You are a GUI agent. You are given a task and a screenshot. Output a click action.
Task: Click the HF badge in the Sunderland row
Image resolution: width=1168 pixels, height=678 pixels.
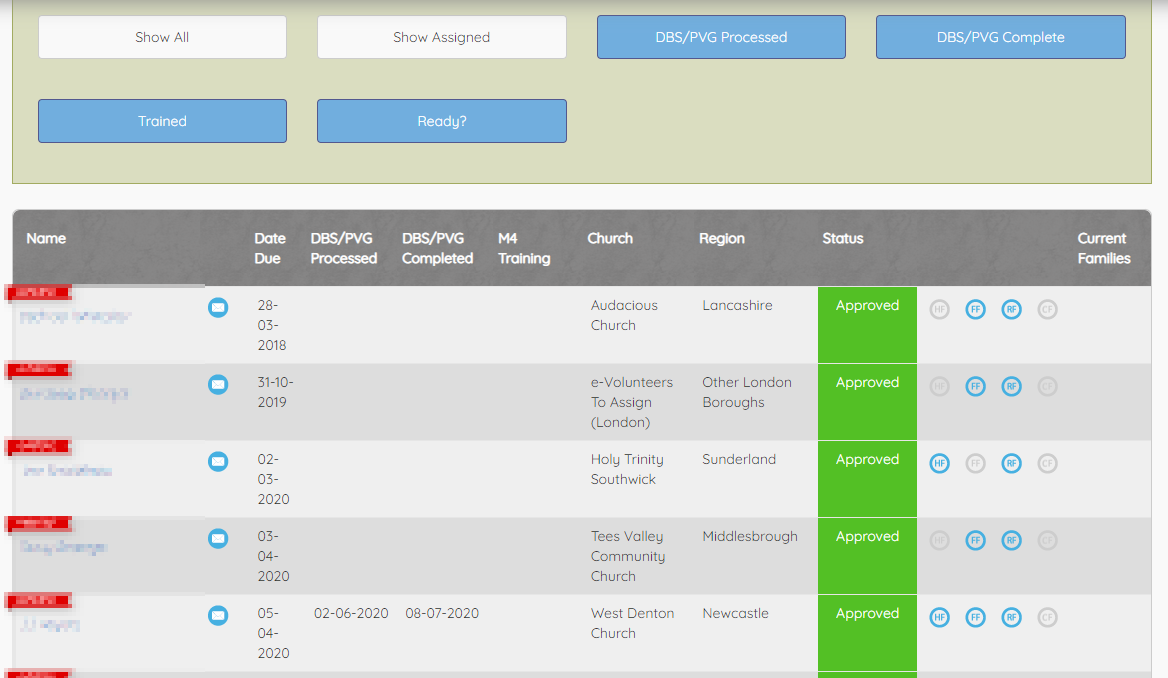pos(939,463)
